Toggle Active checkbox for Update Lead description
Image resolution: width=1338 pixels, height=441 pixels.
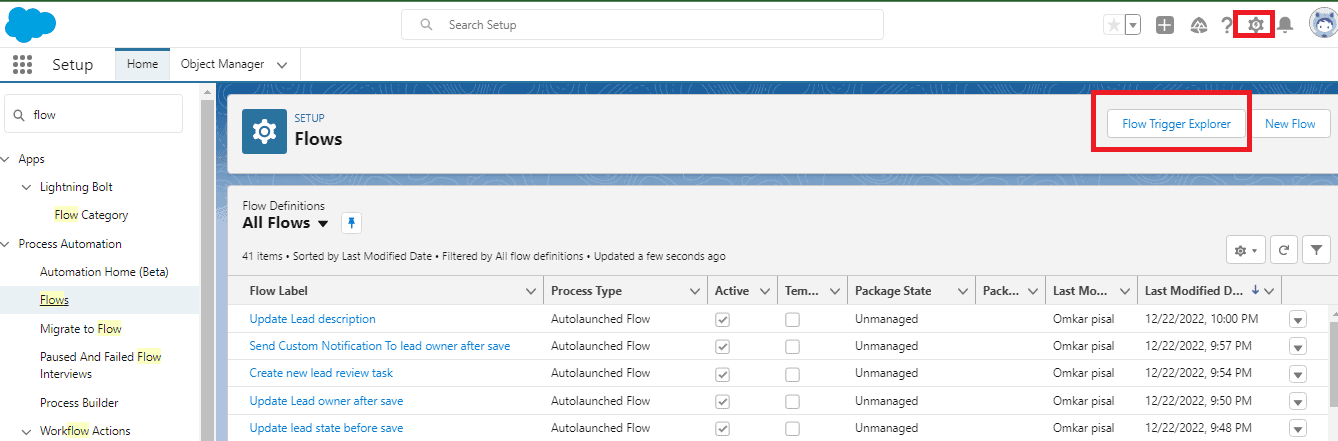click(x=722, y=320)
